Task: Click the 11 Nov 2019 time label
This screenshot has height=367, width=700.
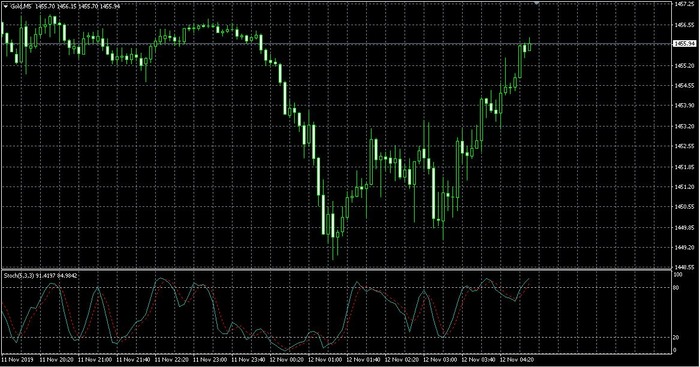Action: tap(17, 359)
